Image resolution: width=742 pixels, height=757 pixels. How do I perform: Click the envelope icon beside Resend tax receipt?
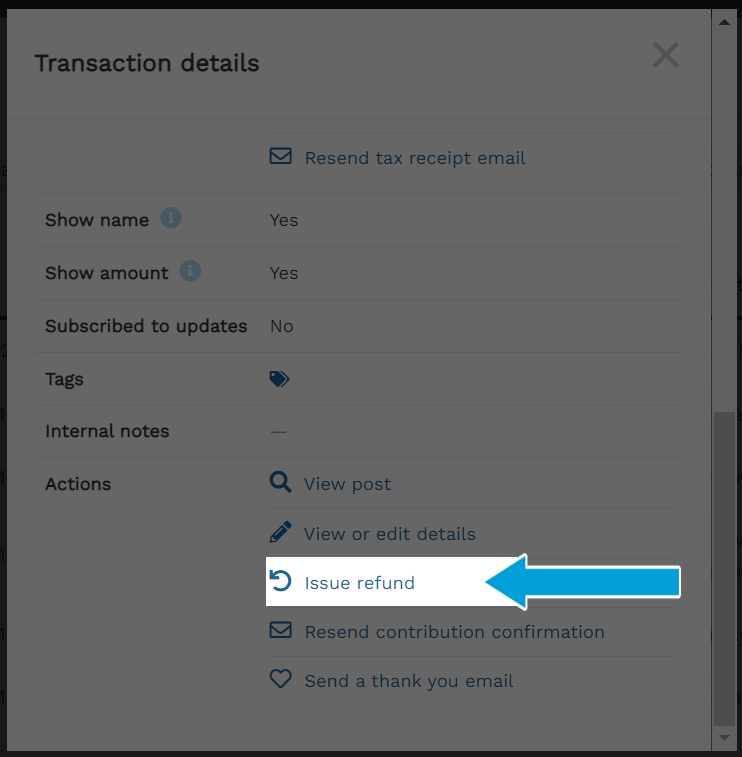(x=280, y=156)
